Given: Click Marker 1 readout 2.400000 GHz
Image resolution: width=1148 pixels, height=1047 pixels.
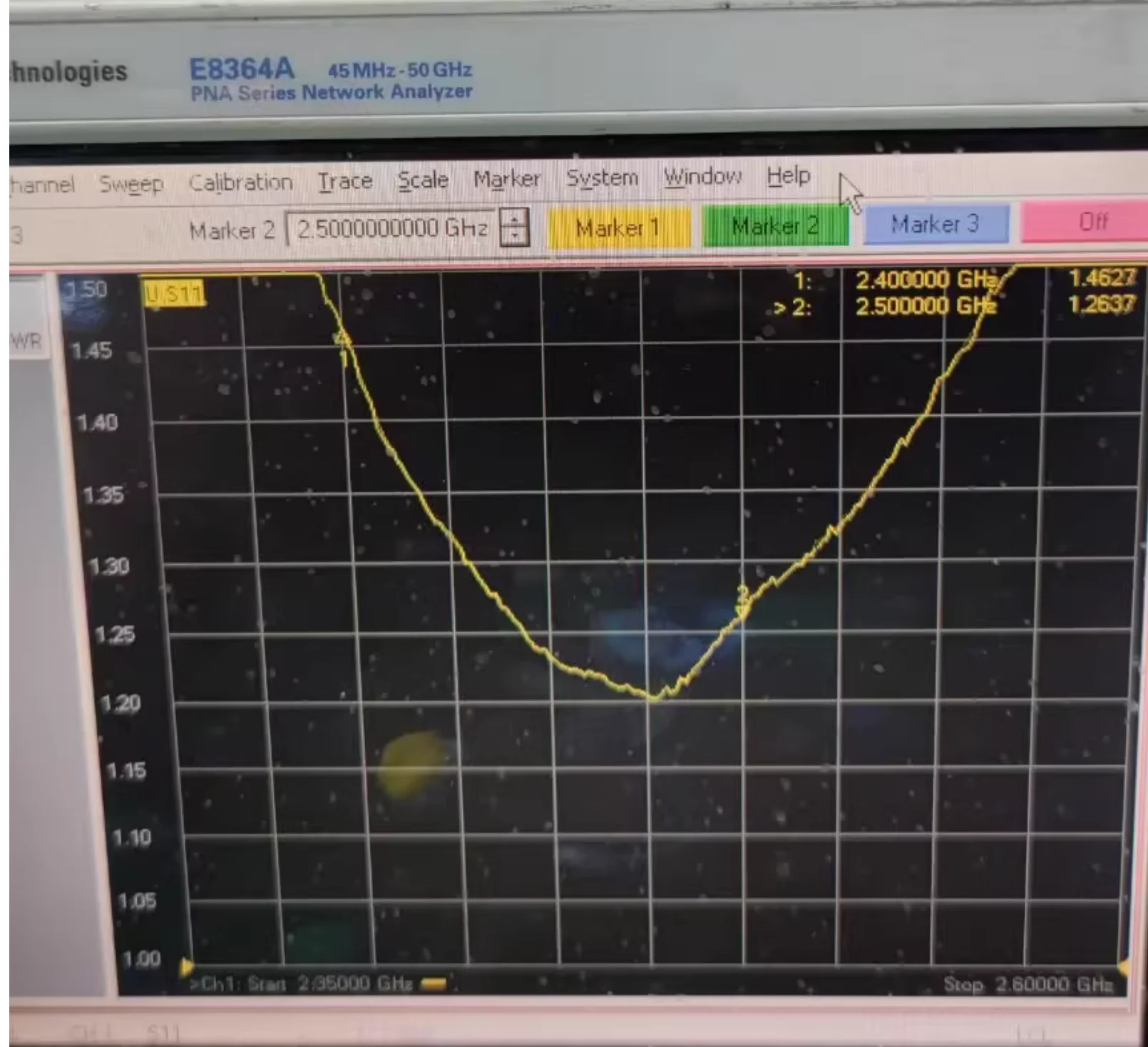Looking at the screenshot, I should [926, 280].
